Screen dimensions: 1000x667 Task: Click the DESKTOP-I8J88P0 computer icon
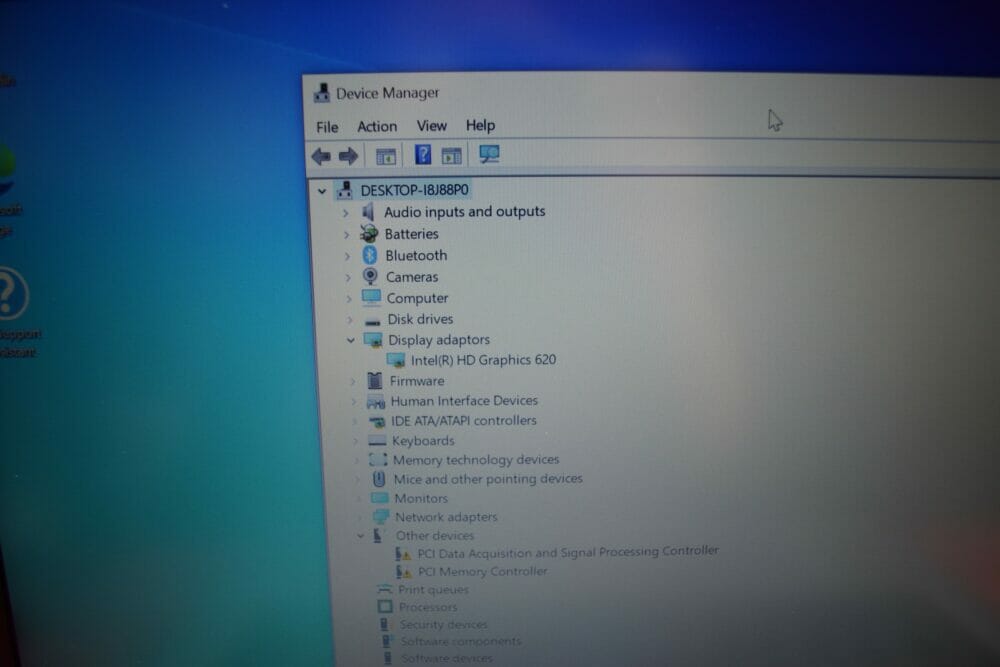coord(345,189)
